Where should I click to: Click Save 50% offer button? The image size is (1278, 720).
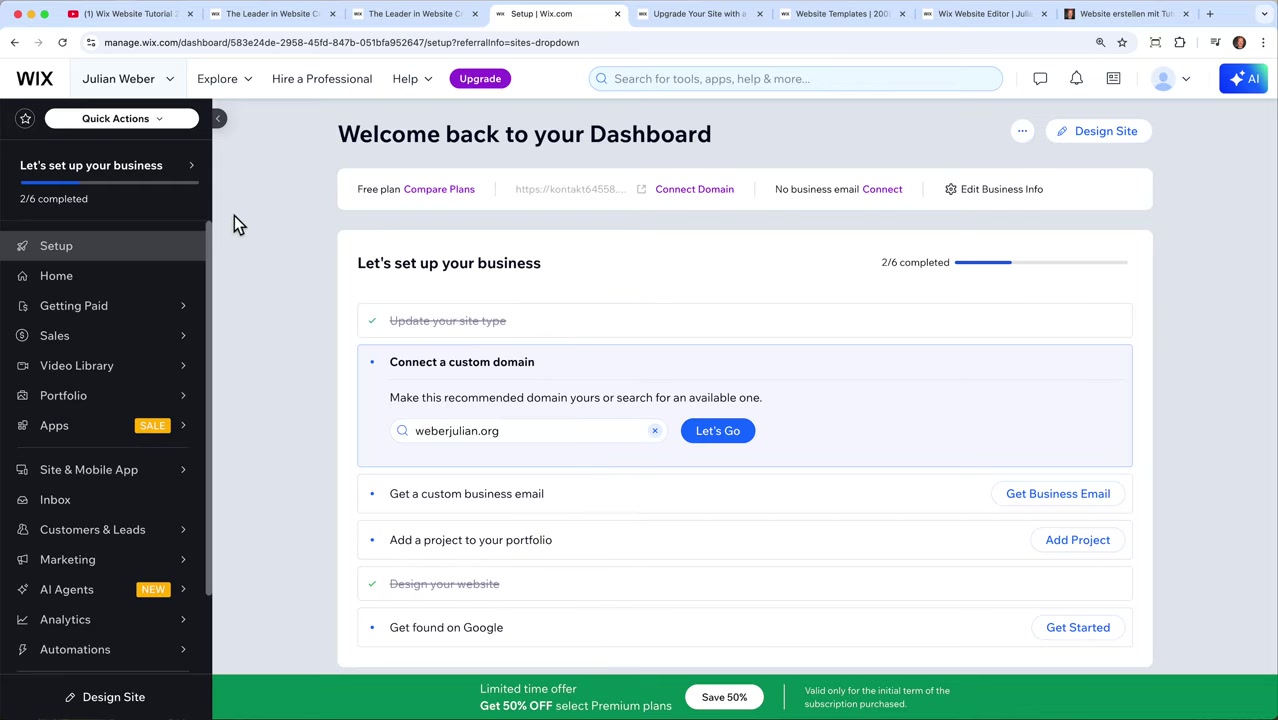(724, 697)
